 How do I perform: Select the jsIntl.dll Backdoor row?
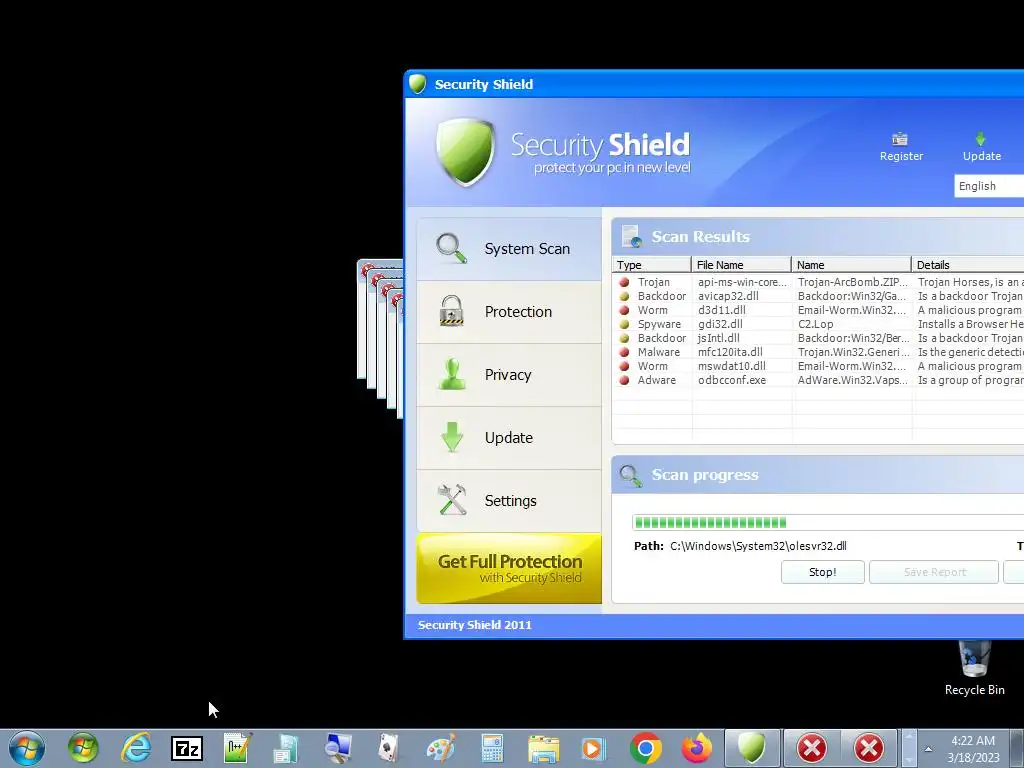click(818, 338)
